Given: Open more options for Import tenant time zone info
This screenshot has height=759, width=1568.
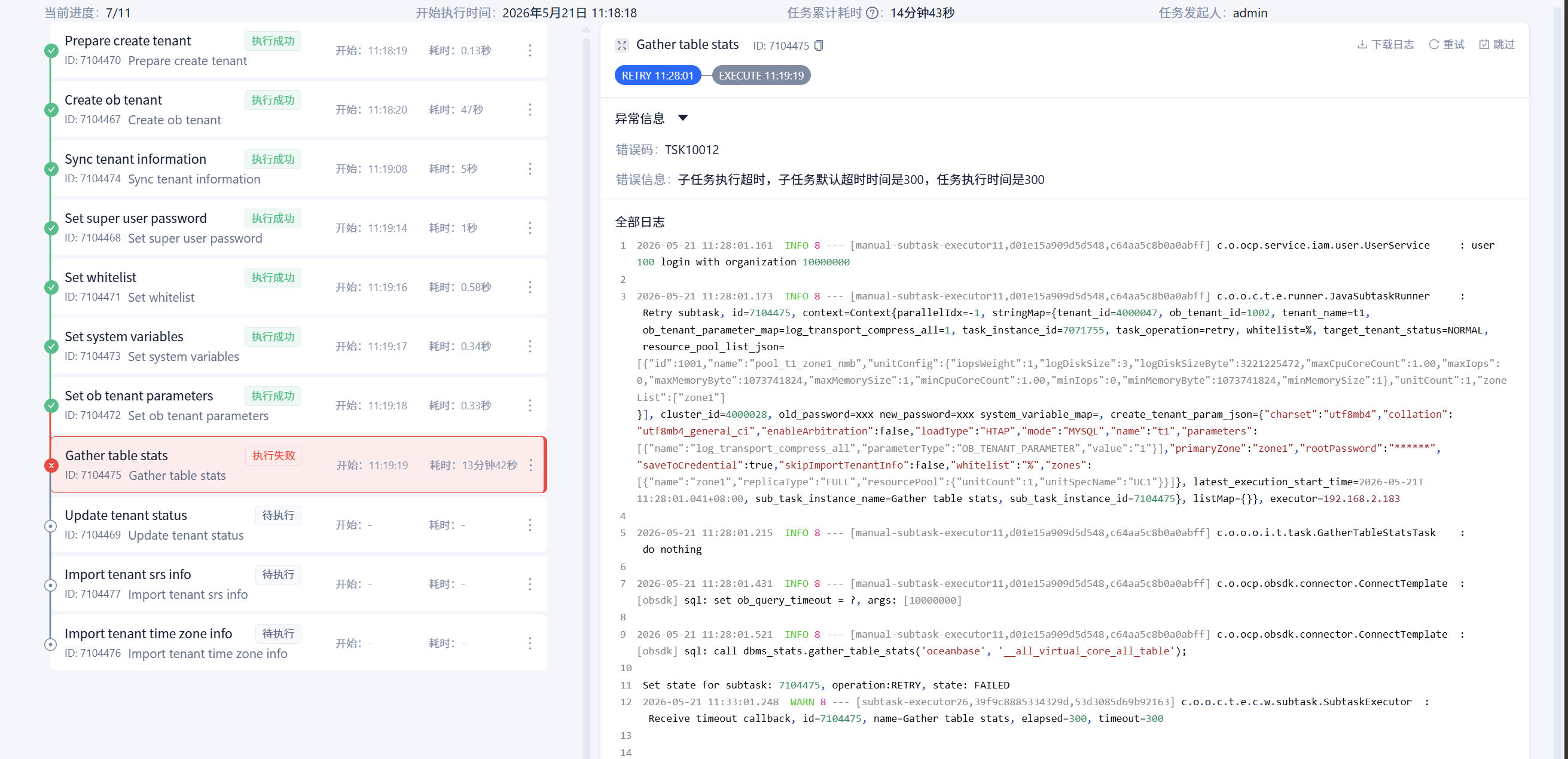Looking at the screenshot, I should (x=530, y=644).
